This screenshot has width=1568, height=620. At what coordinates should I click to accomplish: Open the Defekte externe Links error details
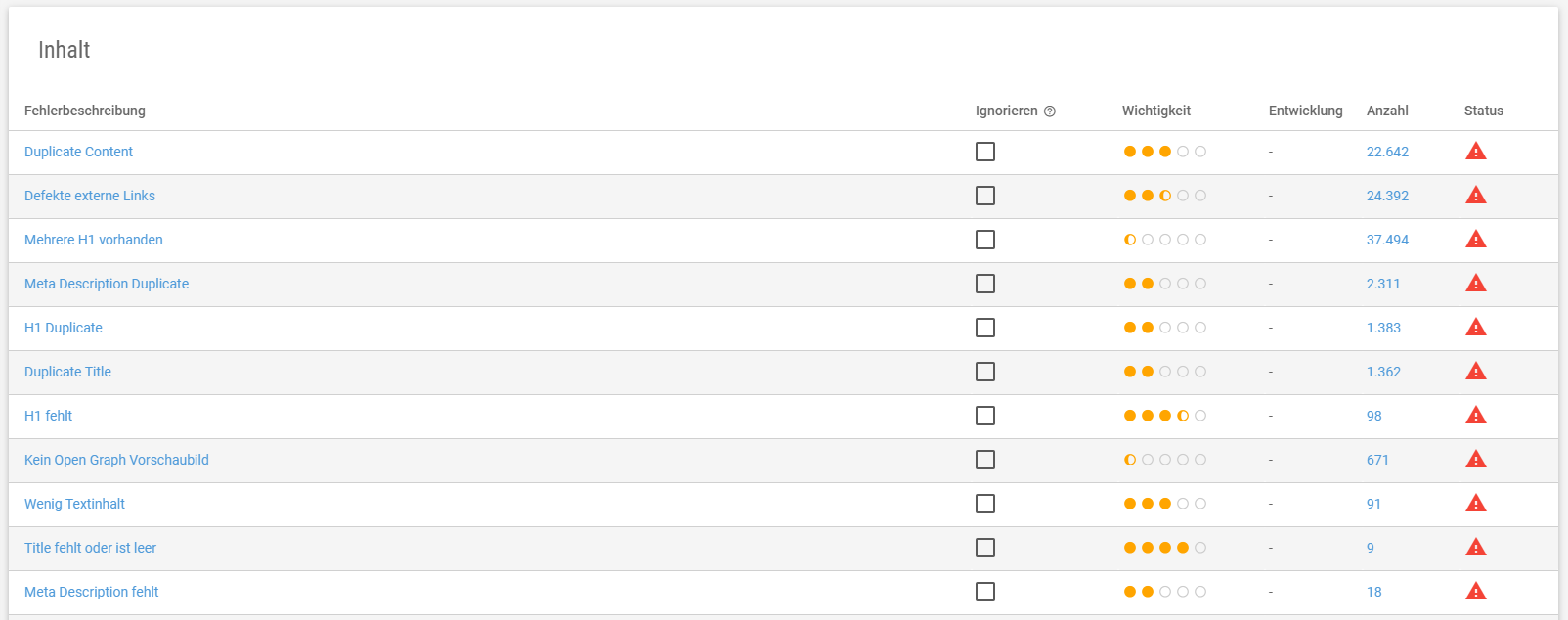[x=90, y=196]
